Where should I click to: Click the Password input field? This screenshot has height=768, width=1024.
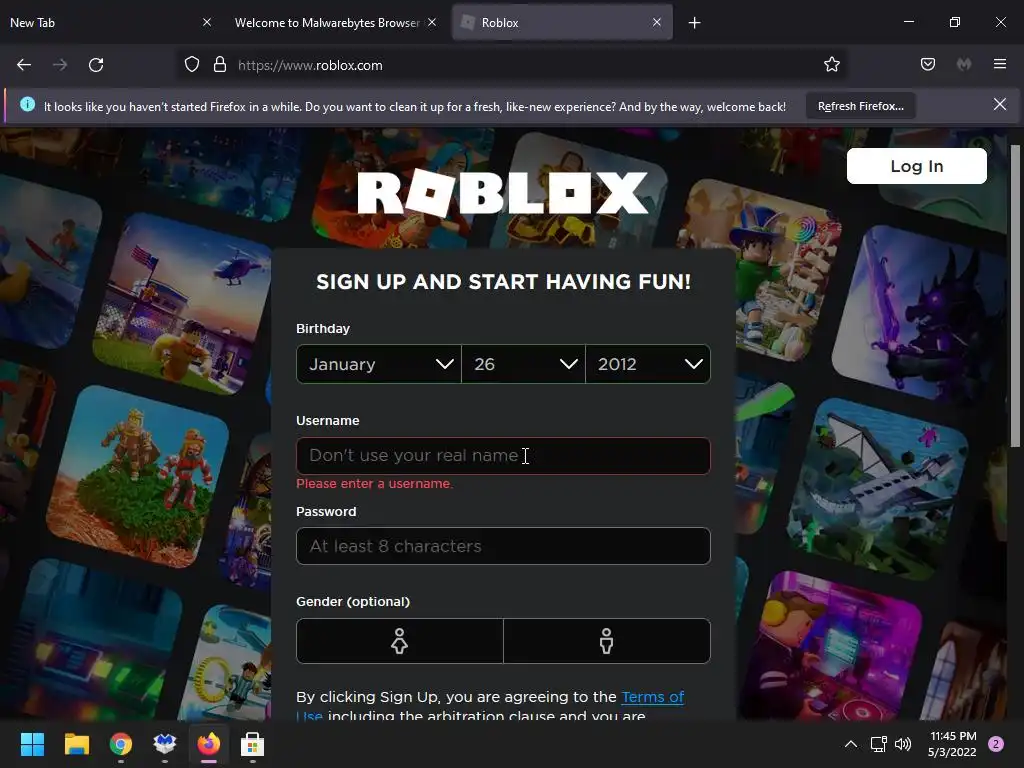503,546
